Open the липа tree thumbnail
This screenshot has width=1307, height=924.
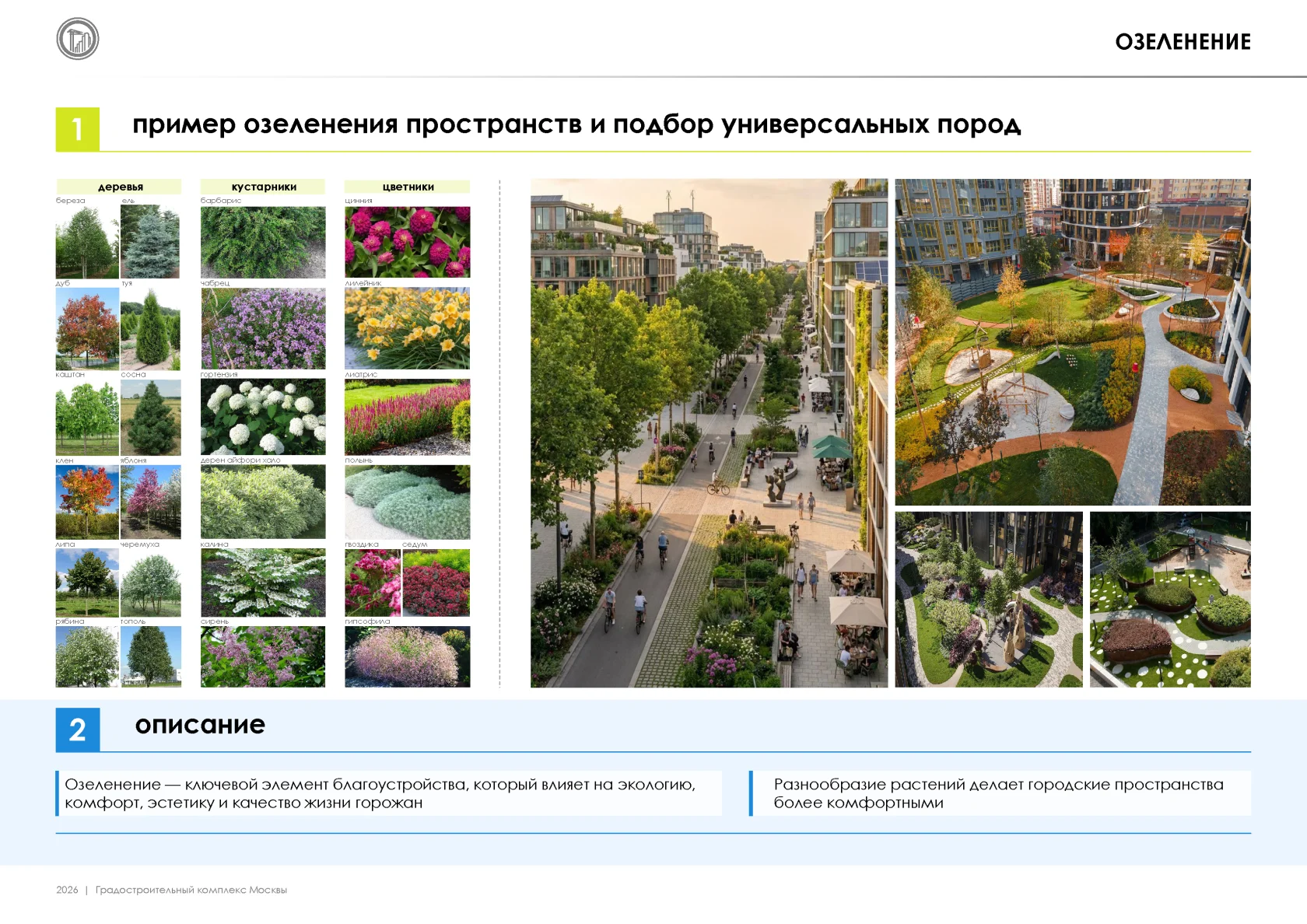point(87,583)
